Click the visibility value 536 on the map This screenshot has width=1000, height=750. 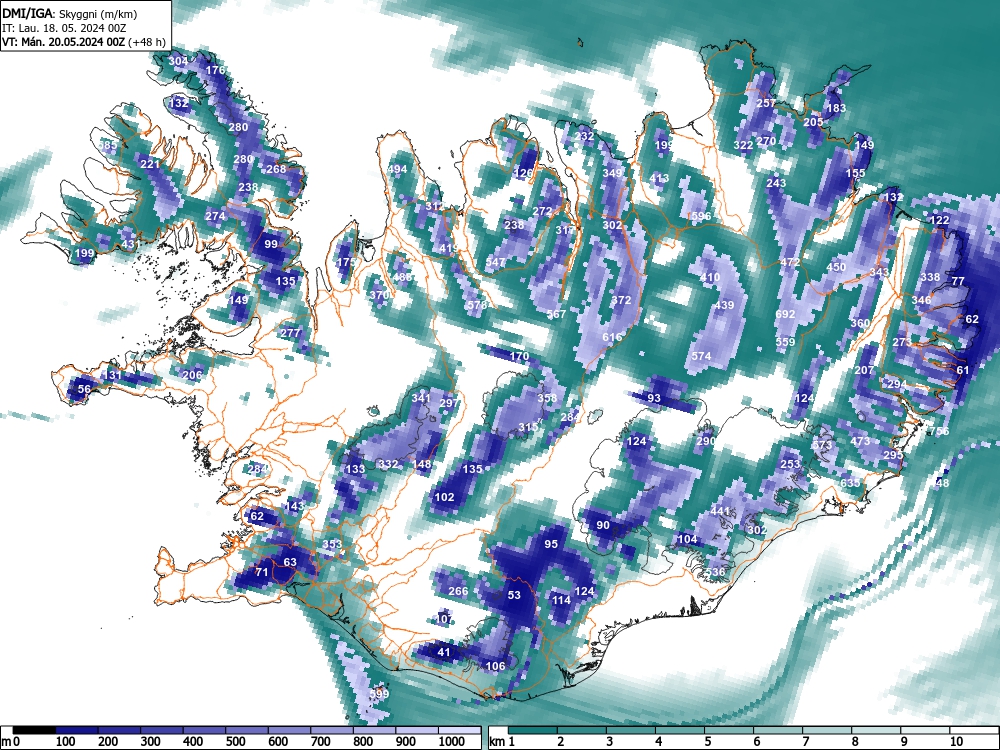[x=715, y=572]
